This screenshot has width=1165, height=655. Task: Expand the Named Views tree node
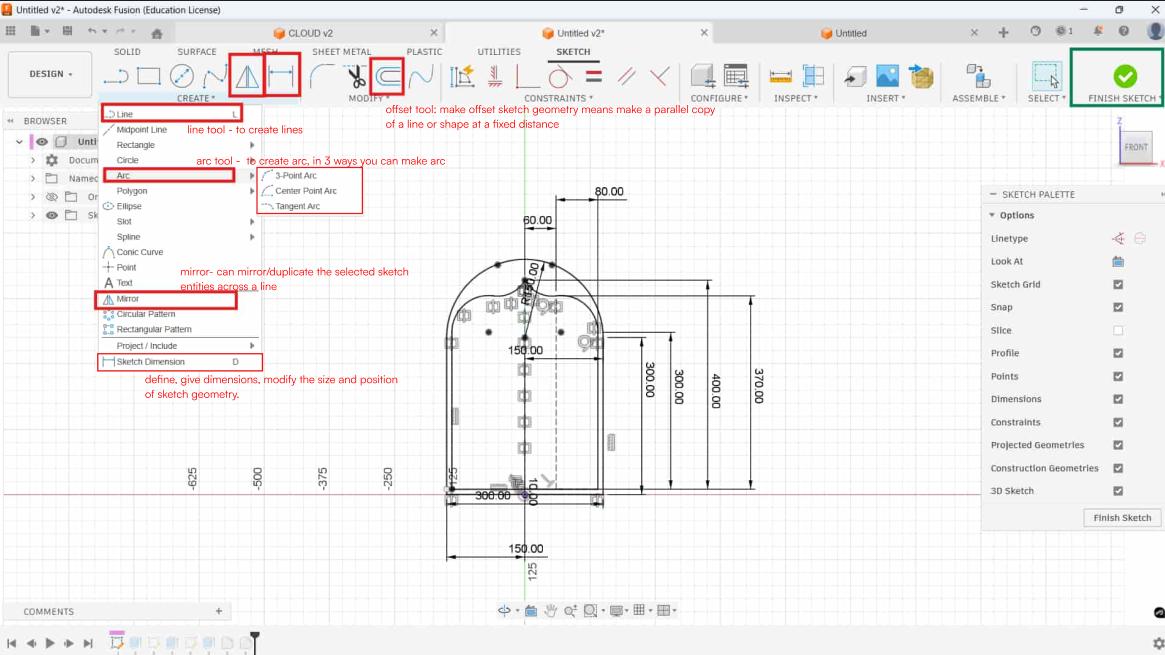point(33,178)
